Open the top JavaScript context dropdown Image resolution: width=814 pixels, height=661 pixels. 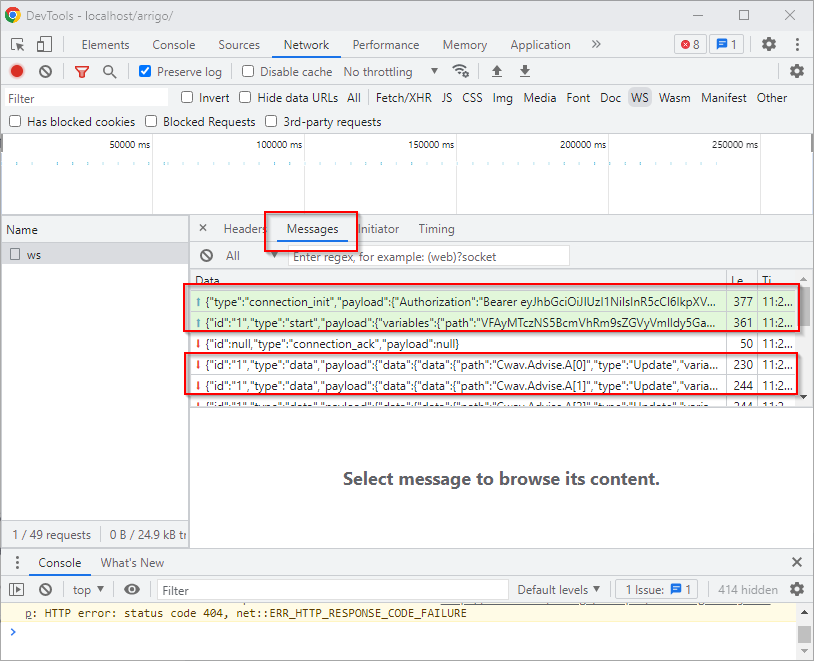(88, 590)
